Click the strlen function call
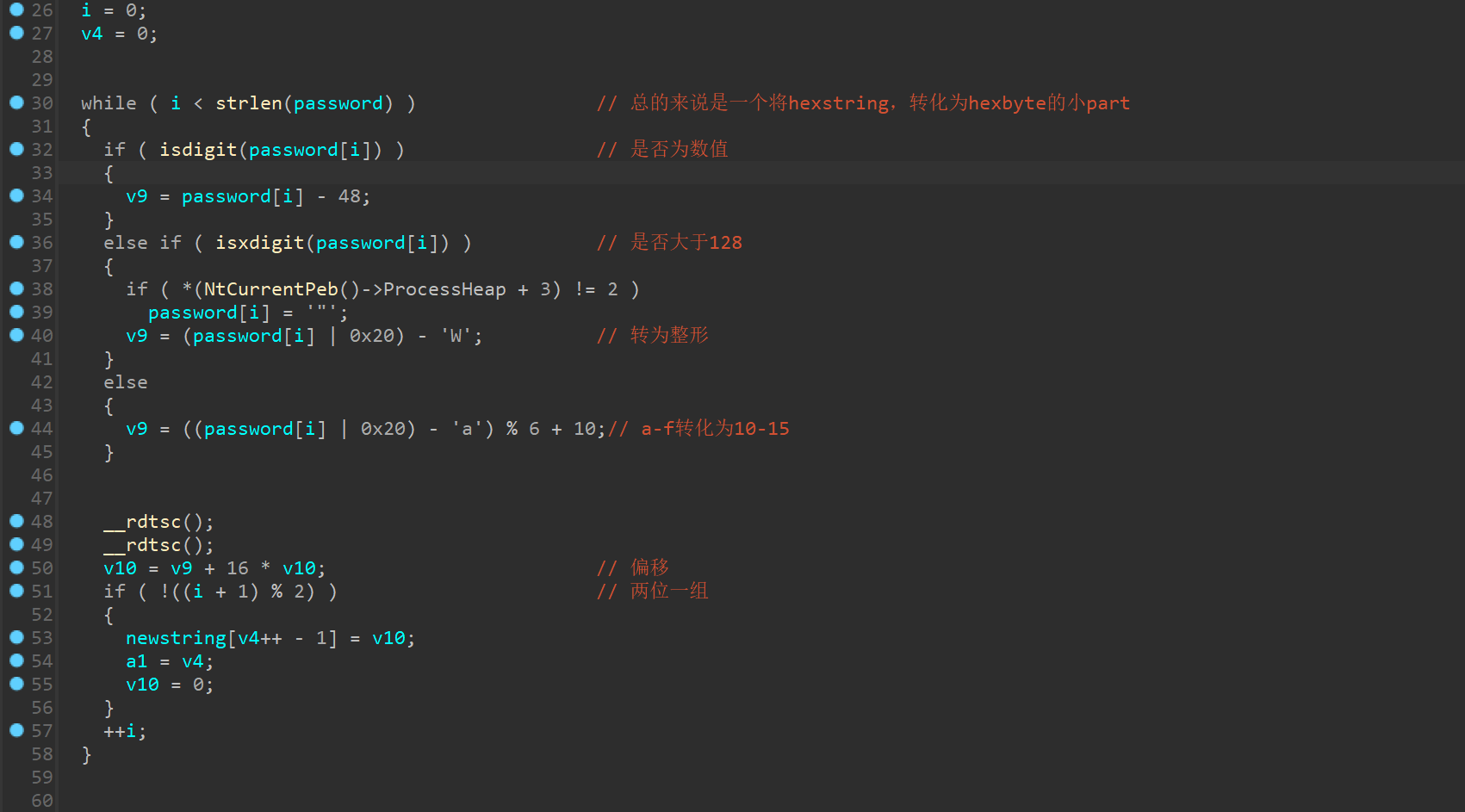The width and height of the screenshot is (1465, 812). click(x=248, y=103)
